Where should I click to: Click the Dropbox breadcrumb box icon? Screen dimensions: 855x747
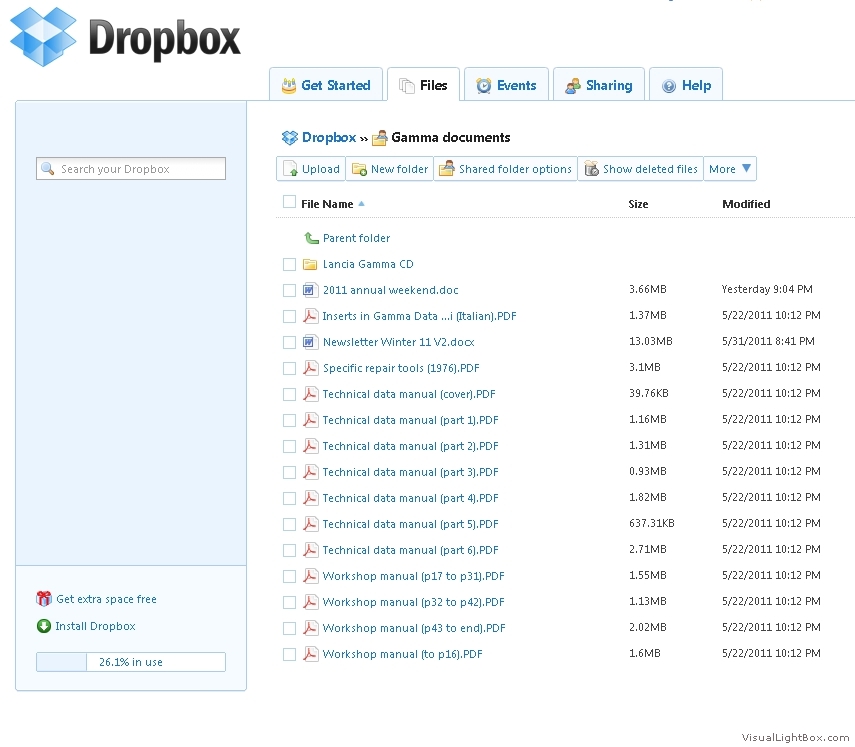coord(290,137)
